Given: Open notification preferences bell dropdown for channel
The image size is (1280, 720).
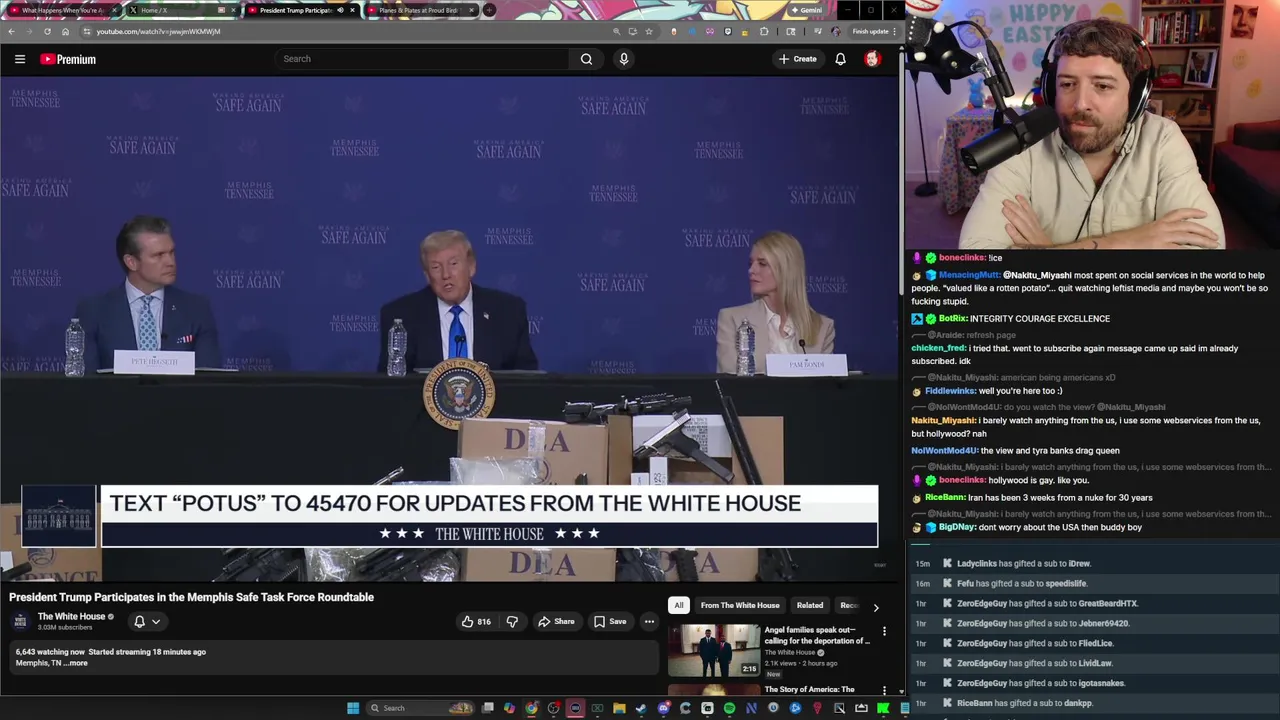Looking at the screenshot, I should (147, 621).
